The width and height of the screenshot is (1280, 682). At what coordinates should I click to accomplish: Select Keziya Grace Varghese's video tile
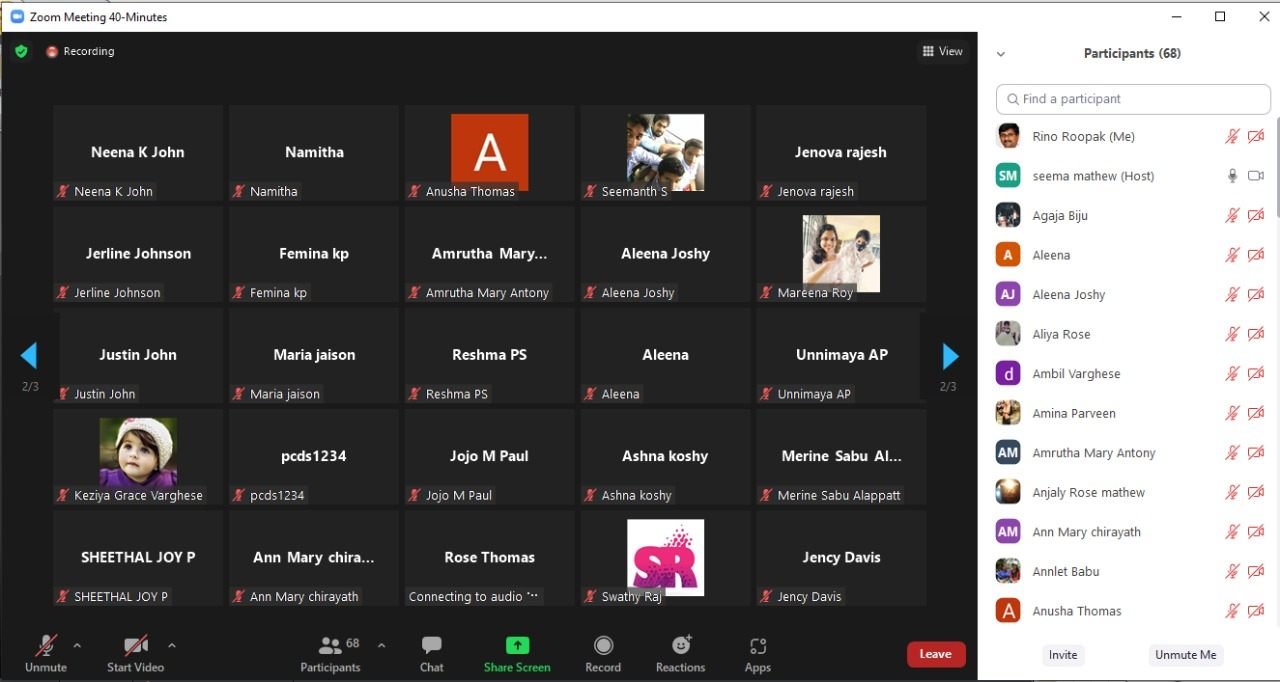(138, 457)
